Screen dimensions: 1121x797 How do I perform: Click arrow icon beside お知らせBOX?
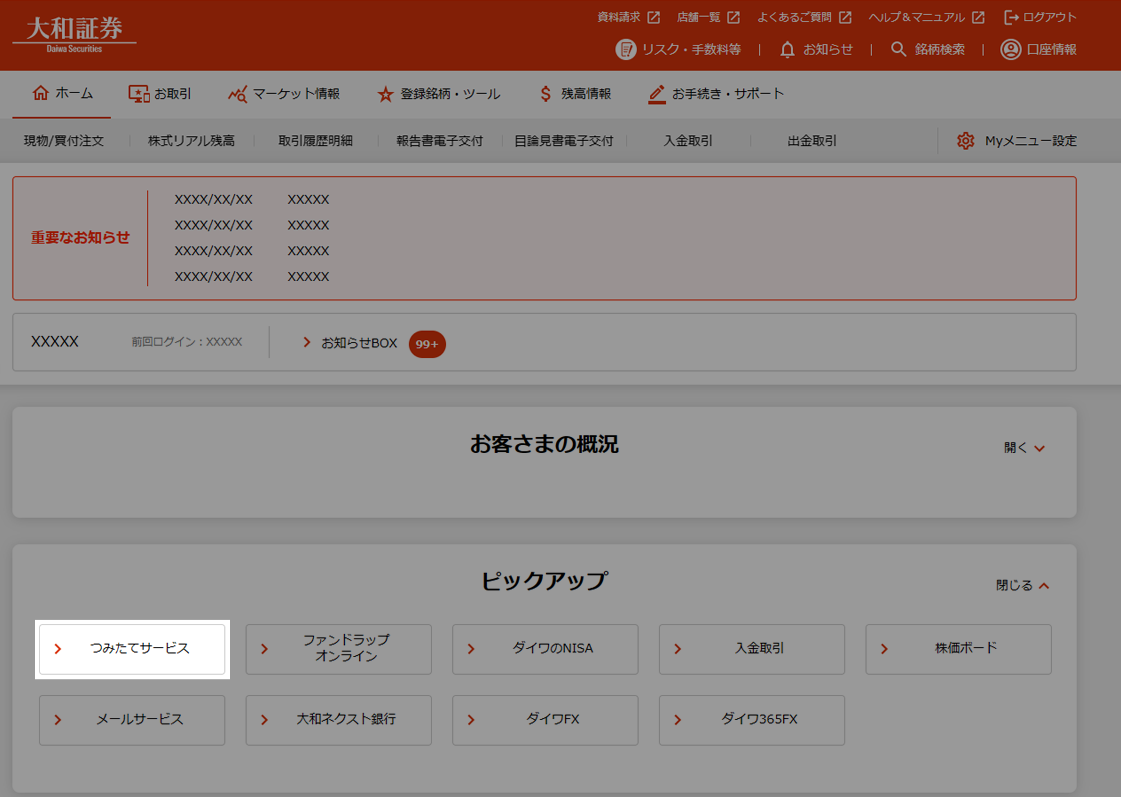point(307,342)
